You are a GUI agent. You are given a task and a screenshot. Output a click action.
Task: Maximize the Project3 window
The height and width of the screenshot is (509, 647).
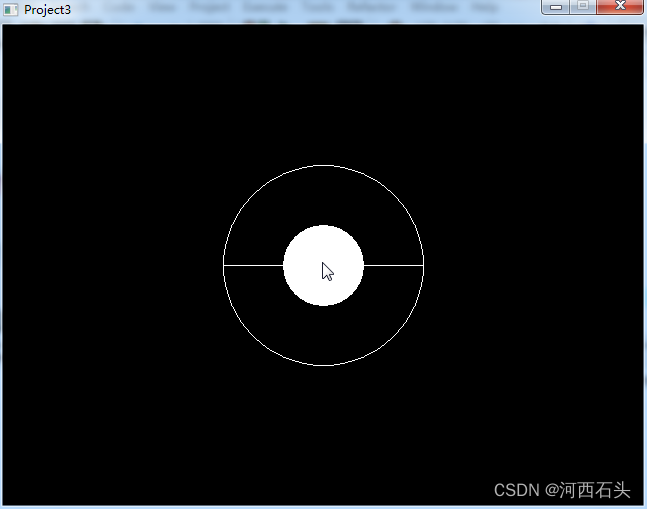[583, 6]
